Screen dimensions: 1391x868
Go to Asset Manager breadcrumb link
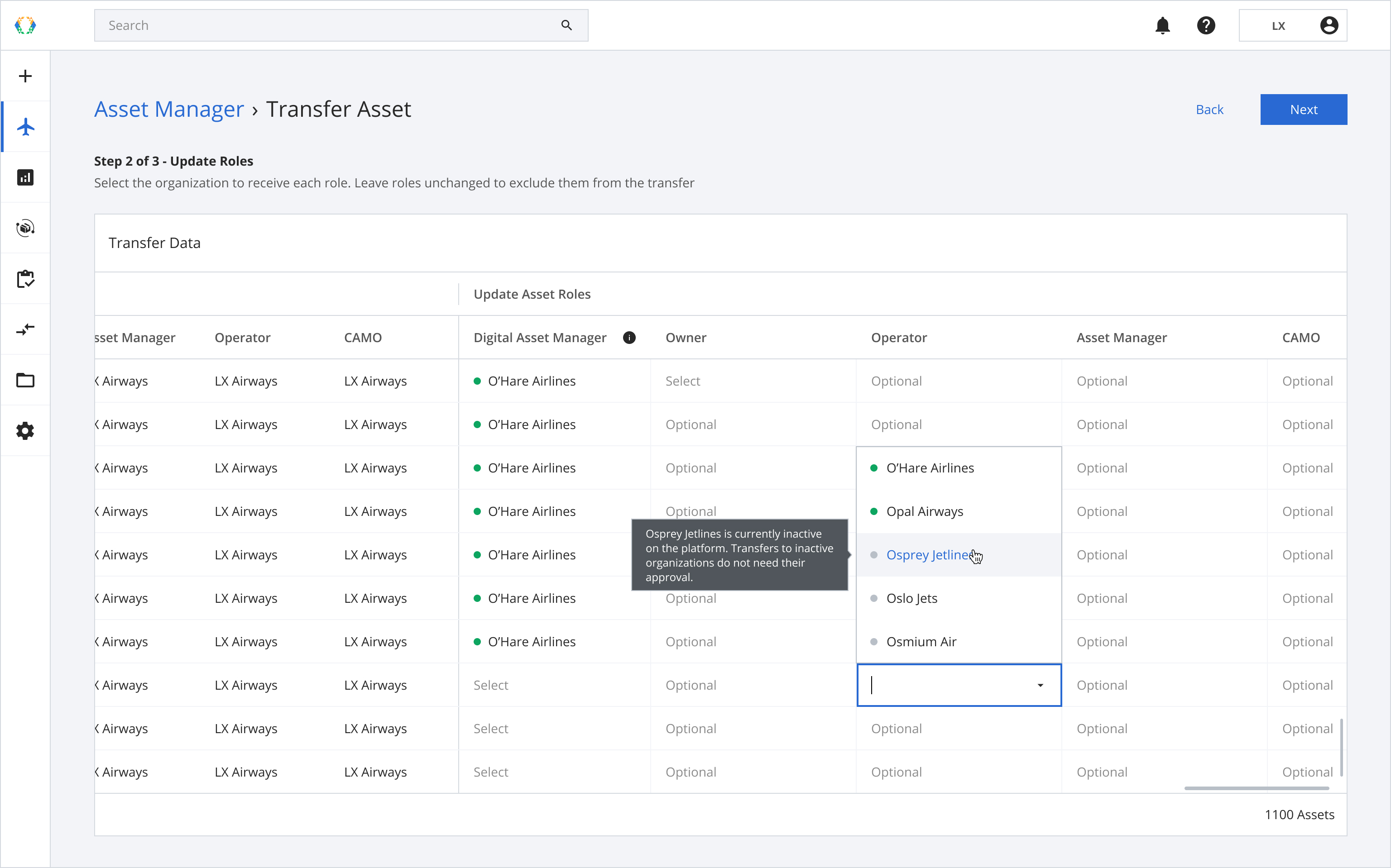click(x=169, y=109)
